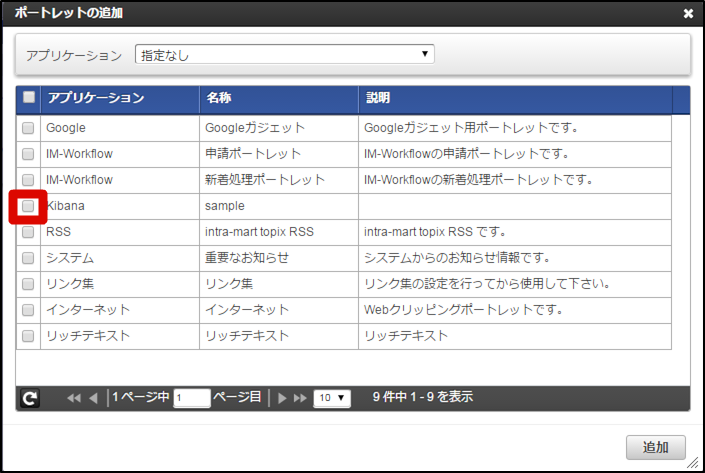Check the 新着処理ポートレット row checkbox
Viewport: 705px width, 473px height.
point(28,180)
